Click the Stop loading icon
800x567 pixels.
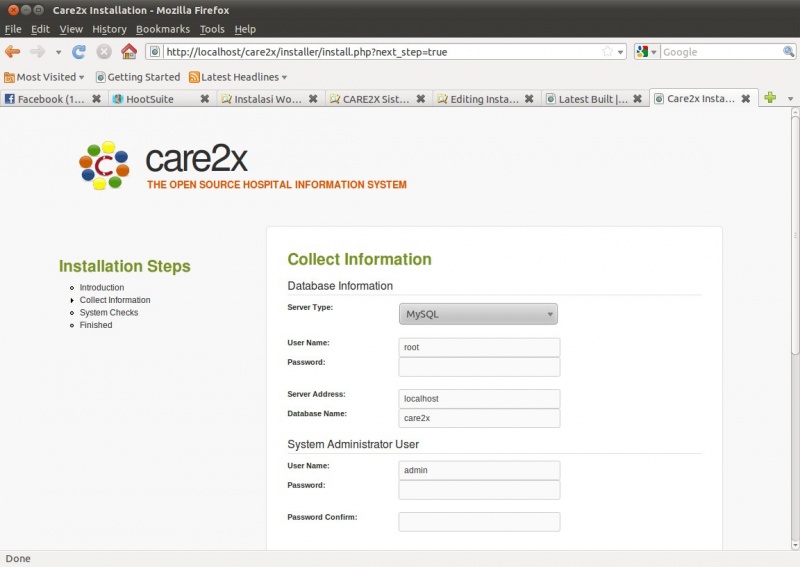click(x=104, y=52)
